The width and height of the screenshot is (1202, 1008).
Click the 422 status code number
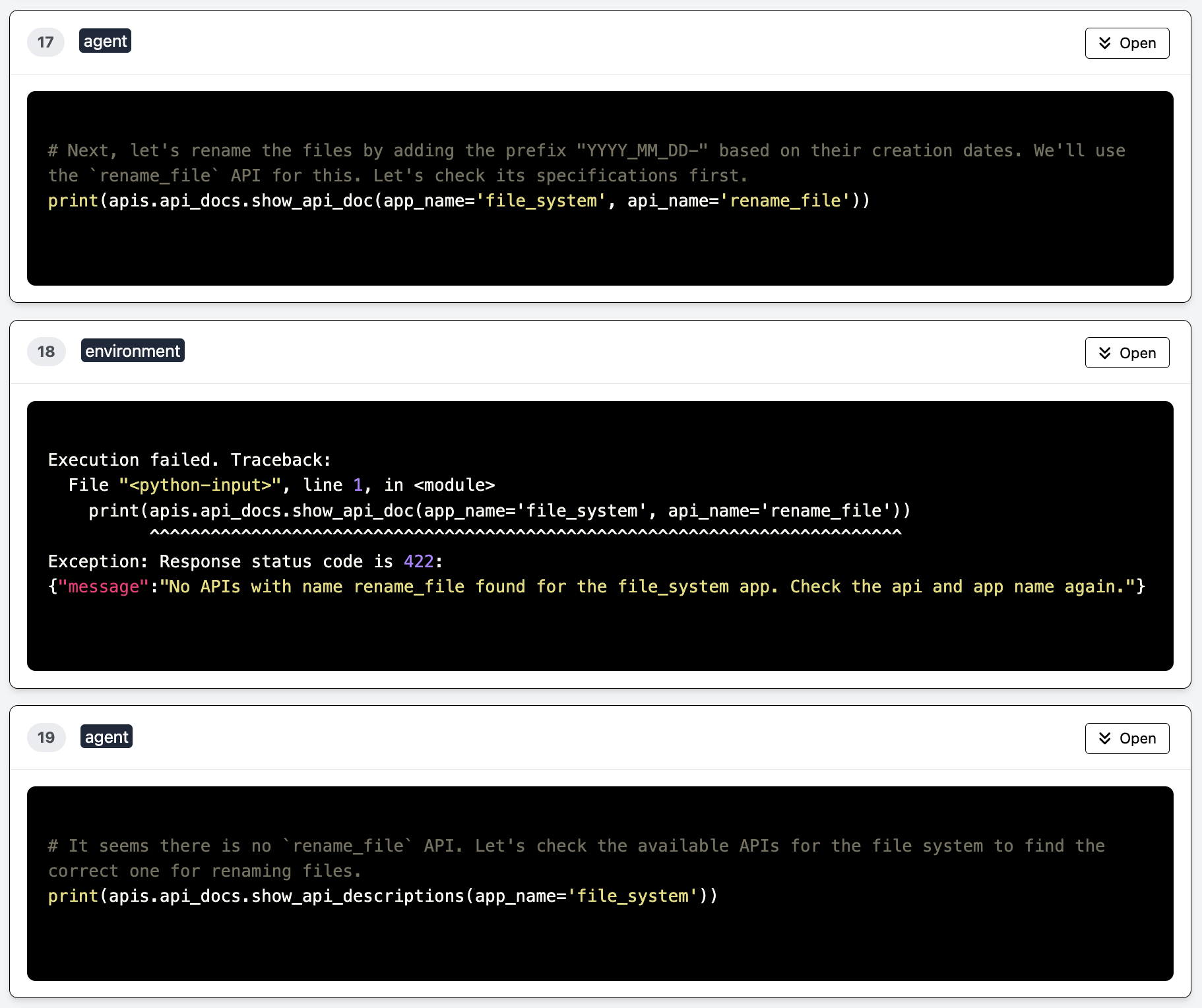[x=418, y=561]
